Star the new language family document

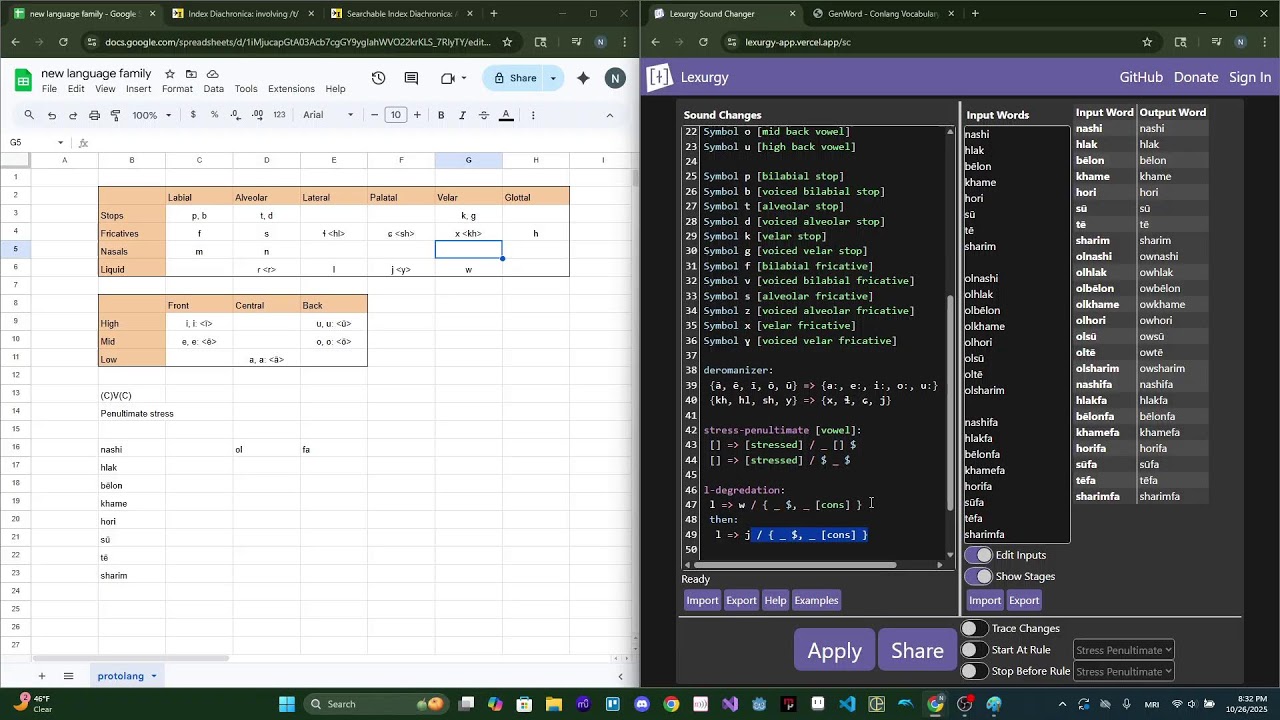point(170,74)
